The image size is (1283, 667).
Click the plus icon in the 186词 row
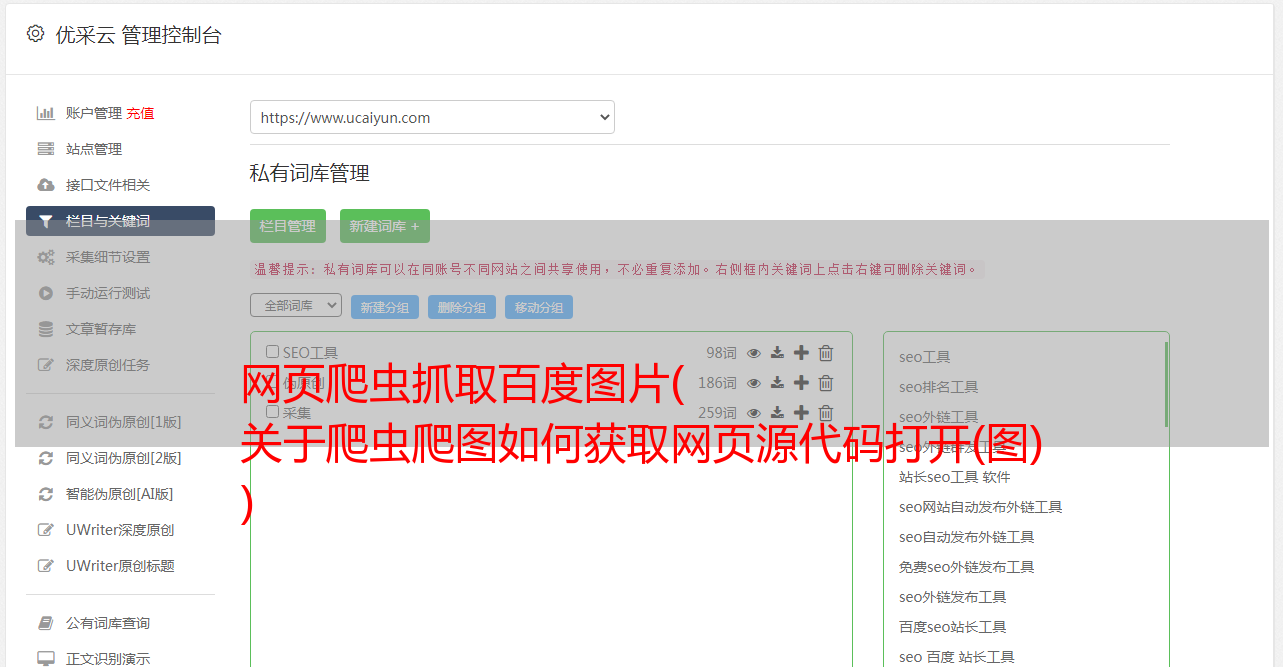click(x=801, y=383)
